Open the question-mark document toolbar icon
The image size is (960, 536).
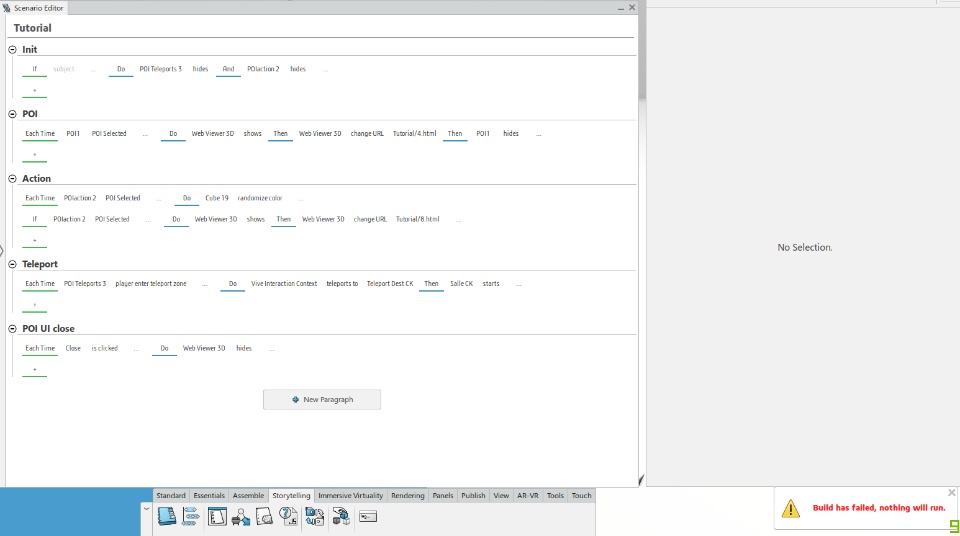pyautogui.click(x=288, y=516)
